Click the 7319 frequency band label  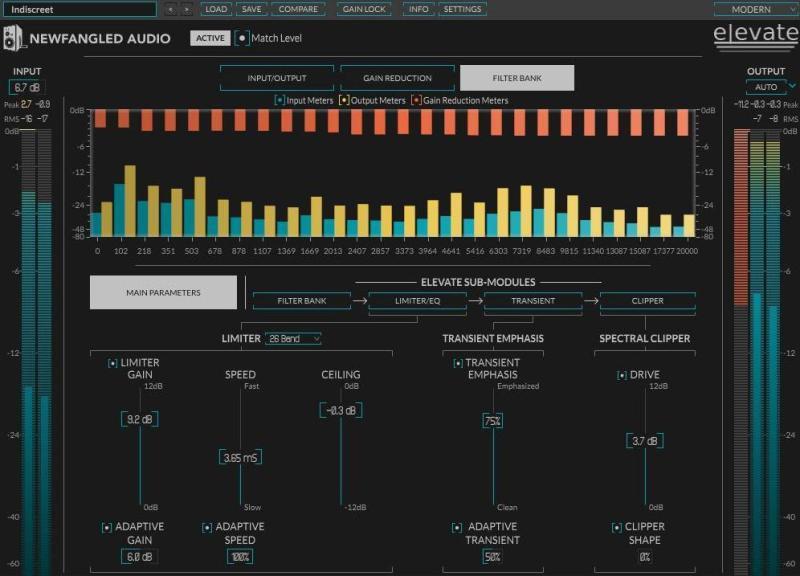(x=522, y=251)
